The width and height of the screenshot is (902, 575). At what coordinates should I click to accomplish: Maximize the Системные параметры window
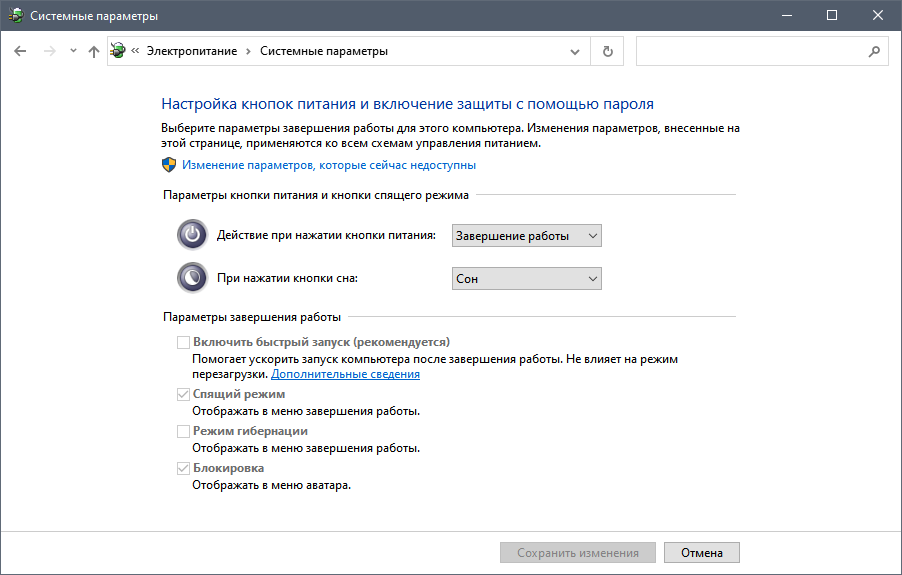tap(832, 16)
